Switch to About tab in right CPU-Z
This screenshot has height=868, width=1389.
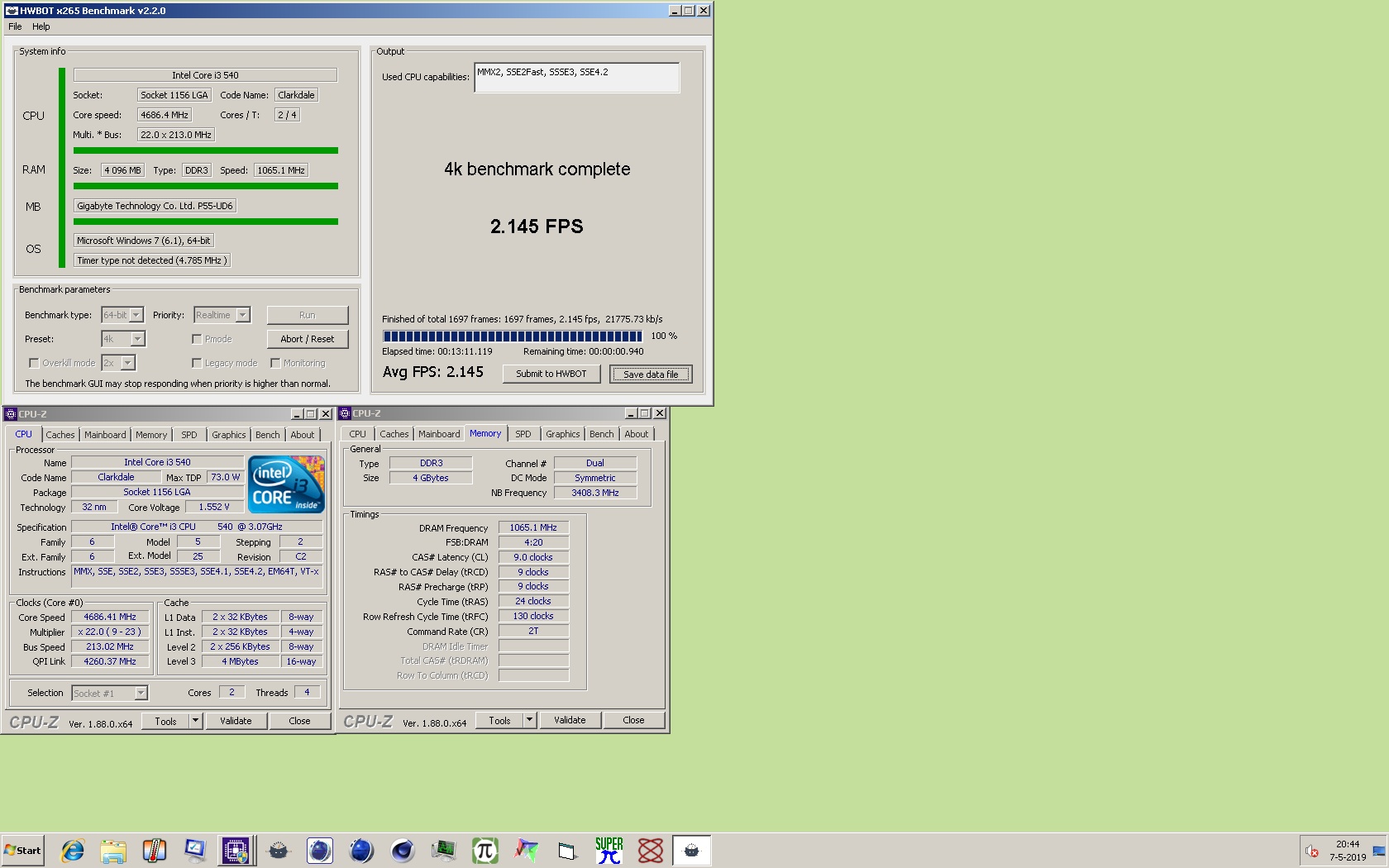[637, 434]
